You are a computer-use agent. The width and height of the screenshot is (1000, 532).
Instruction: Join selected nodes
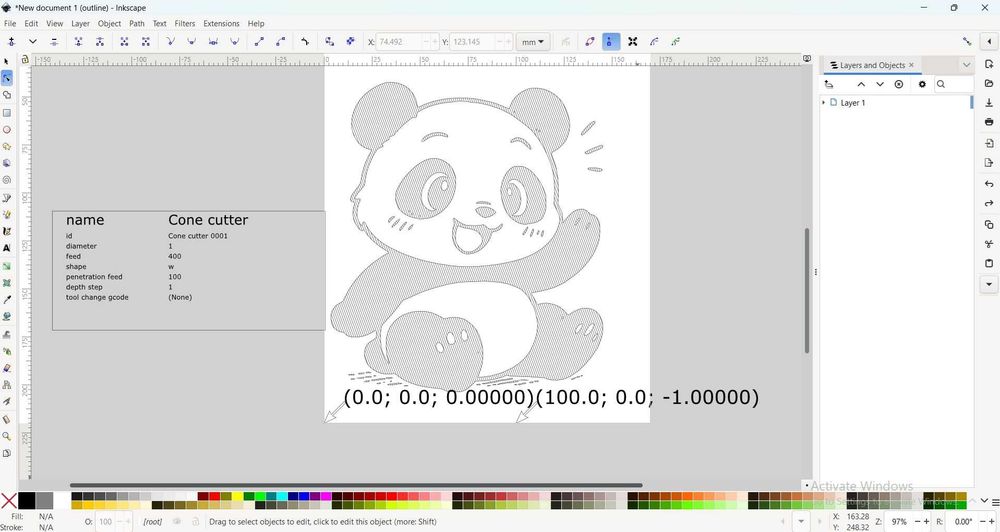pyautogui.click(x=78, y=41)
